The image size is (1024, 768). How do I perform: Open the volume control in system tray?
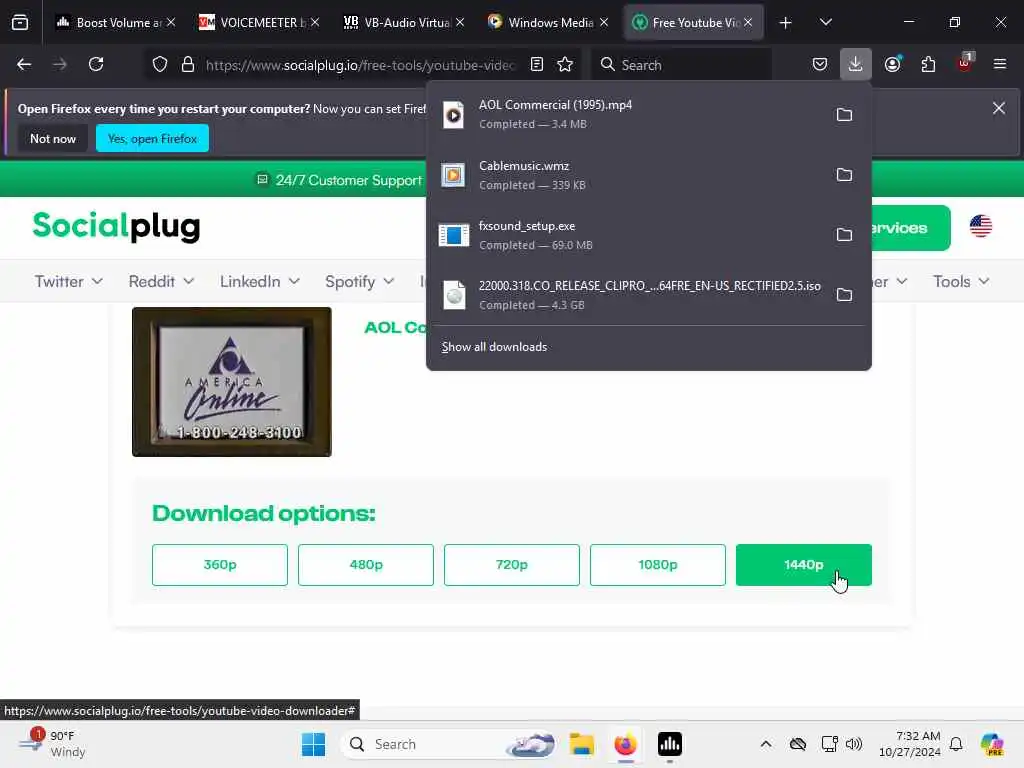(x=854, y=744)
